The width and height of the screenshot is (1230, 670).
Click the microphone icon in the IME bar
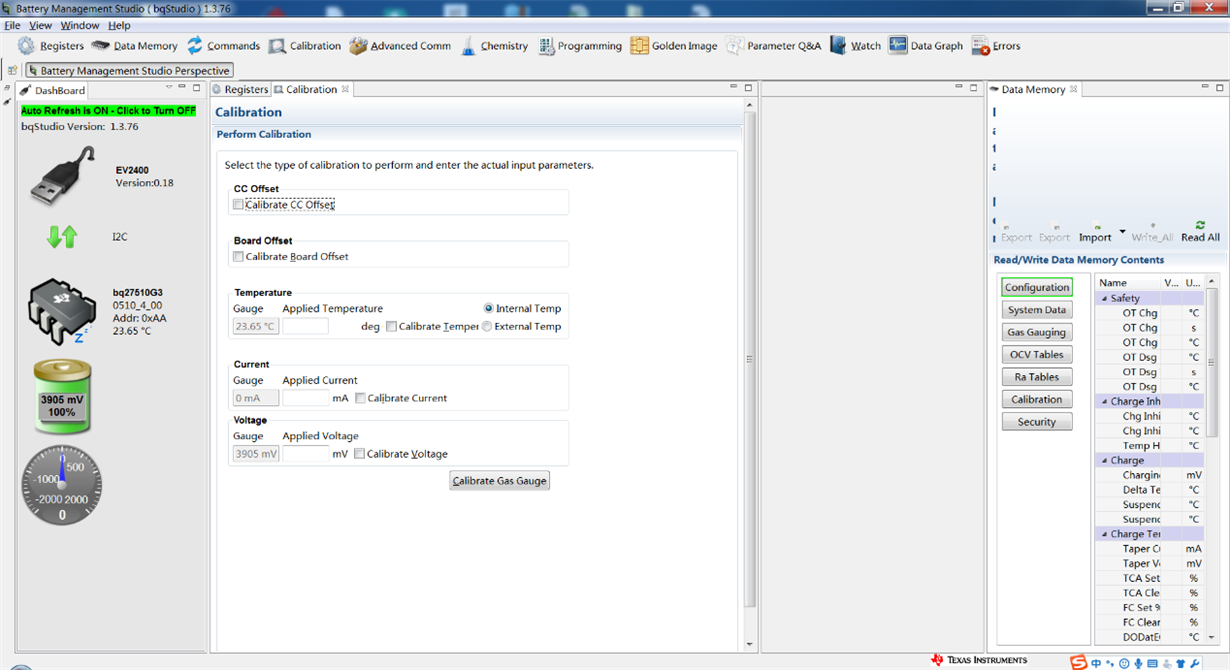pyautogui.click(x=1138, y=663)
